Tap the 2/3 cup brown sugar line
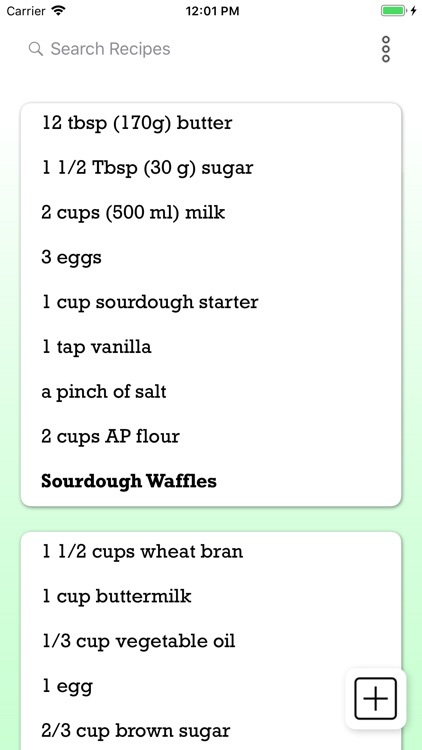 coord(136,731)
